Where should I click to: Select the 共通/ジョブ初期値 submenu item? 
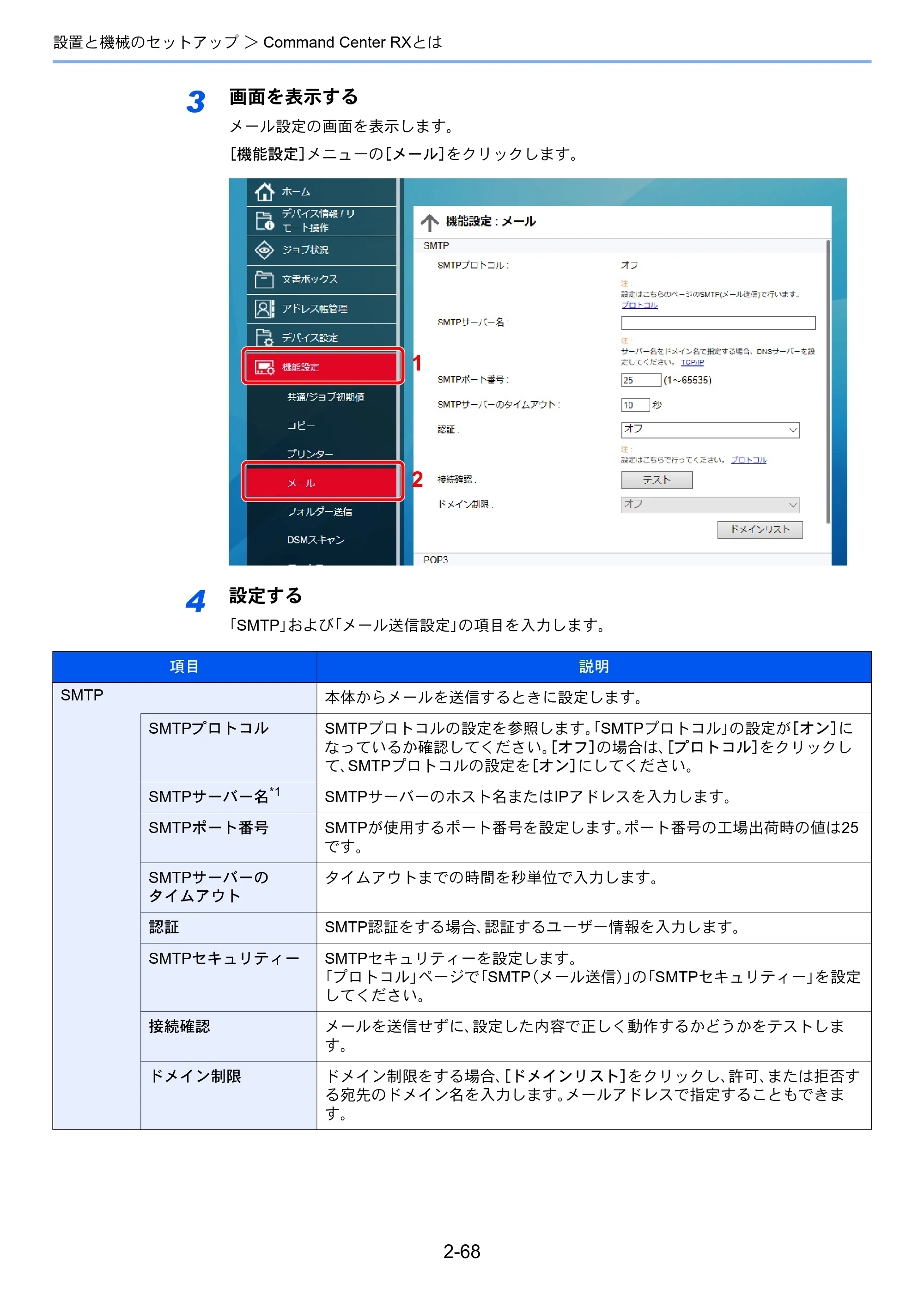[325, 397]
